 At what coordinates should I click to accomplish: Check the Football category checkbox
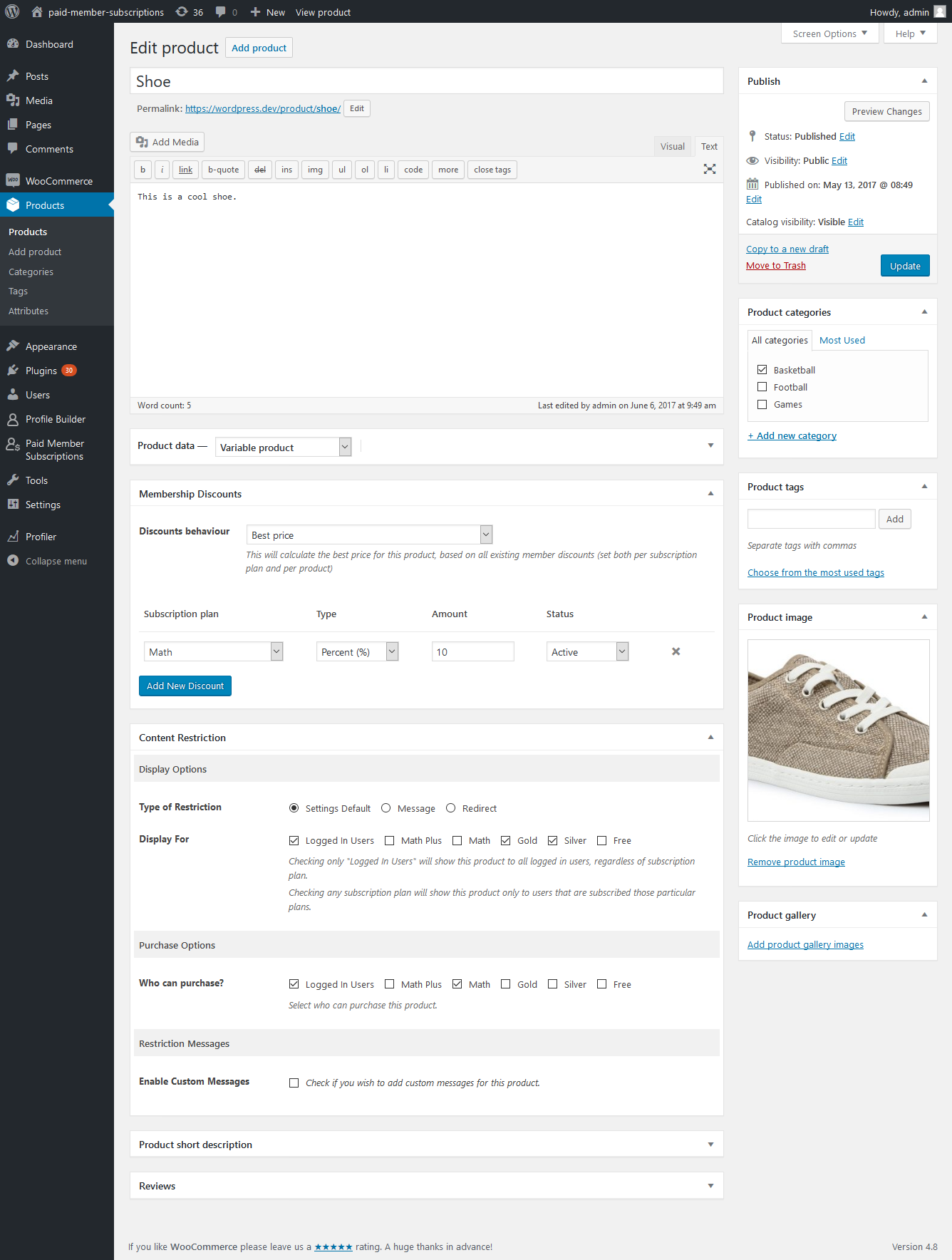tap(762, 387)
